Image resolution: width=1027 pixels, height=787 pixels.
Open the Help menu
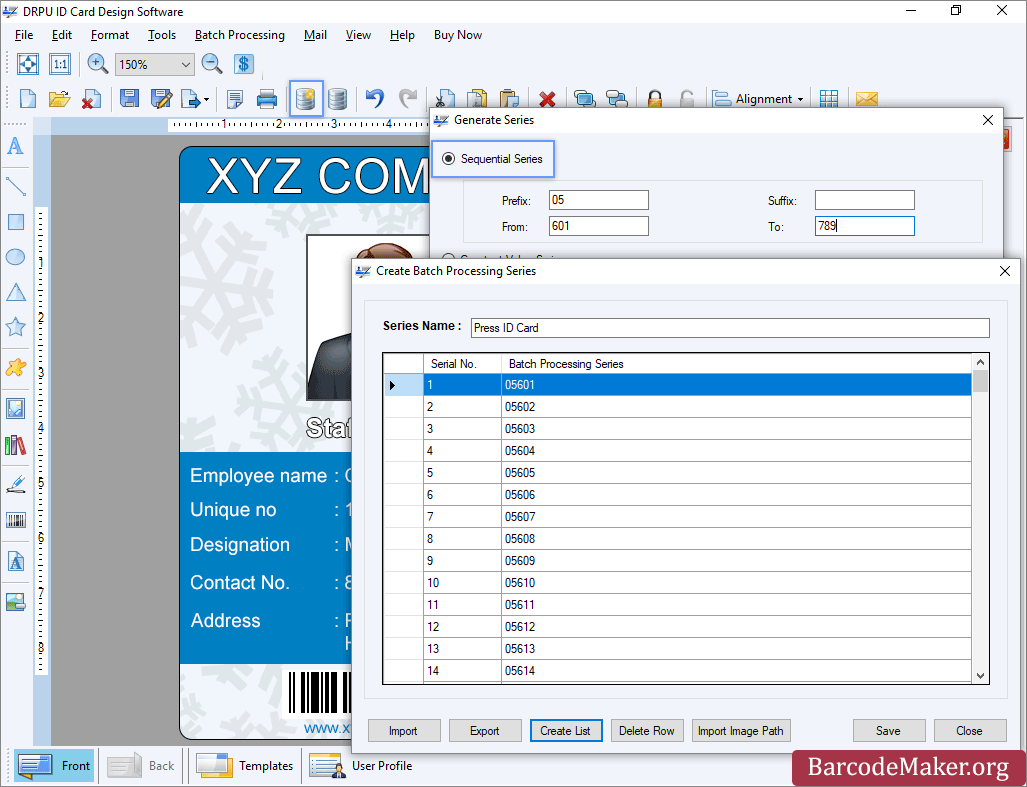click(402, 35)
